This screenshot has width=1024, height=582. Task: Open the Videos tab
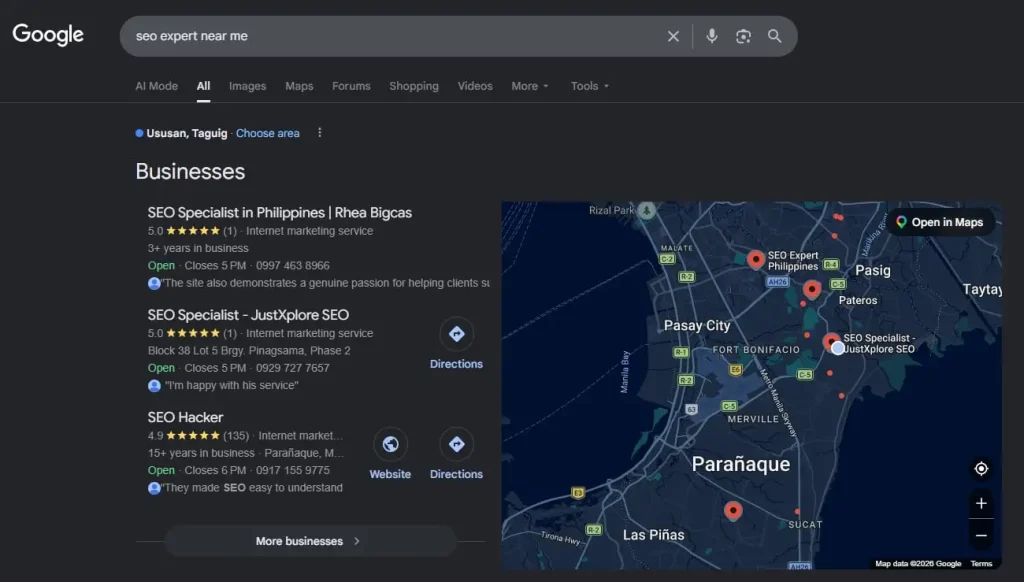[475, 86]
